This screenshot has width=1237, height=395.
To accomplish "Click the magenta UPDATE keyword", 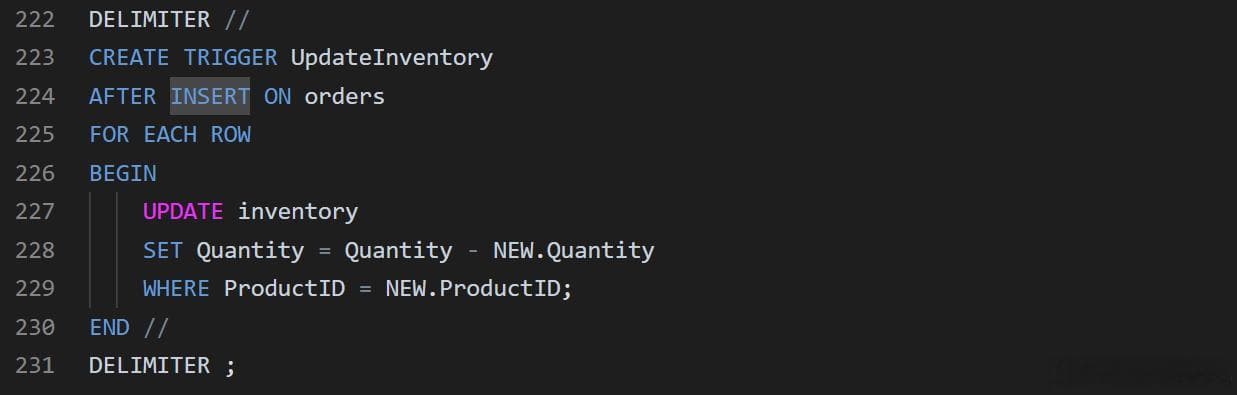I will (183, 212).
